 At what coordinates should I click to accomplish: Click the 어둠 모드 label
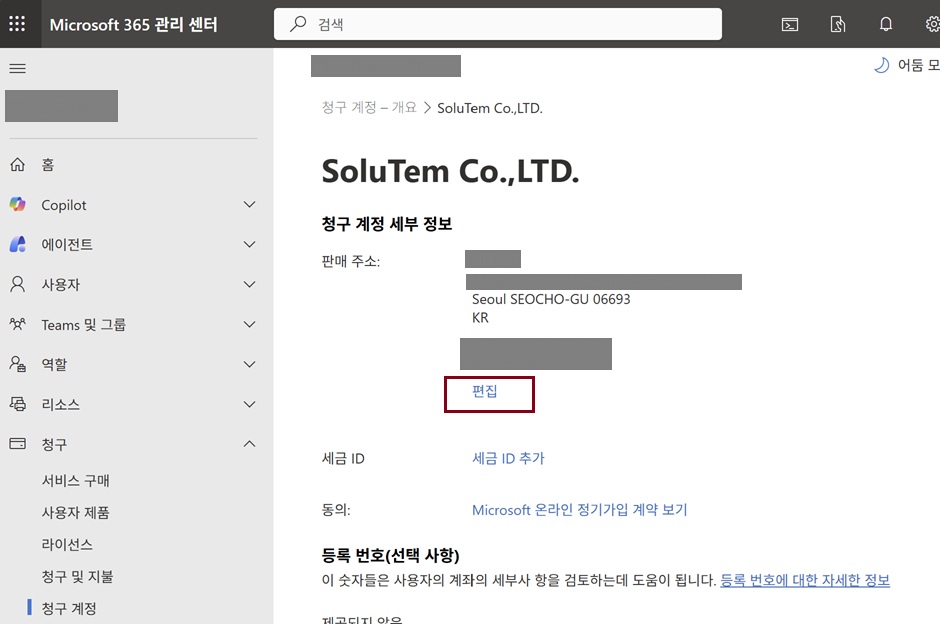pyautogui.click(x=918, y=65)
